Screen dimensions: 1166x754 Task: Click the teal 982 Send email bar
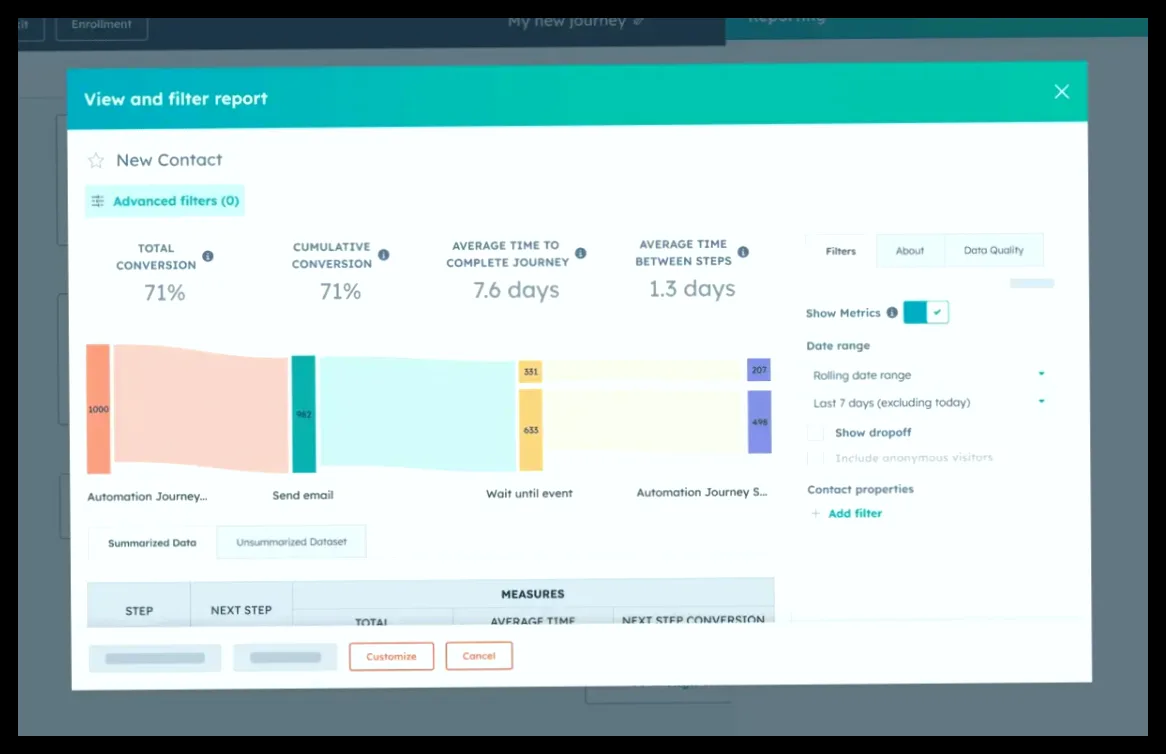pos(303,414)
